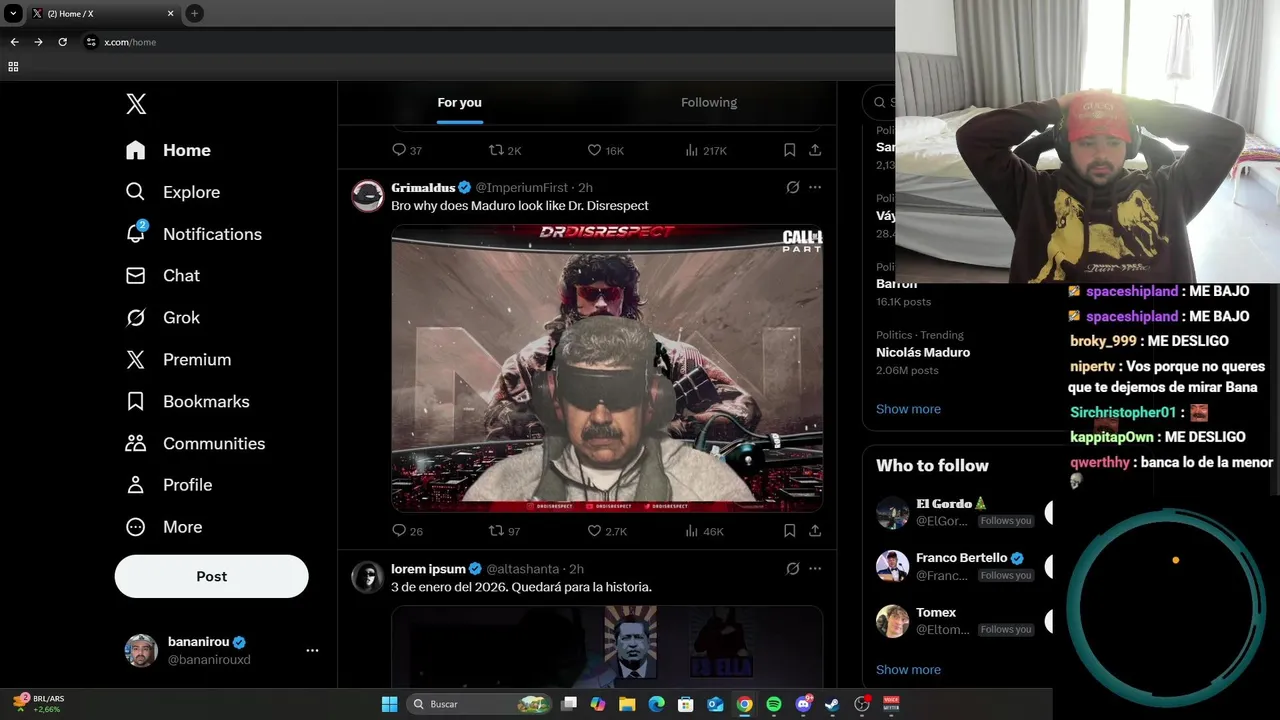Bookmark the Grimaldus post
1280x720 pixels.
(x=789, y=531)
